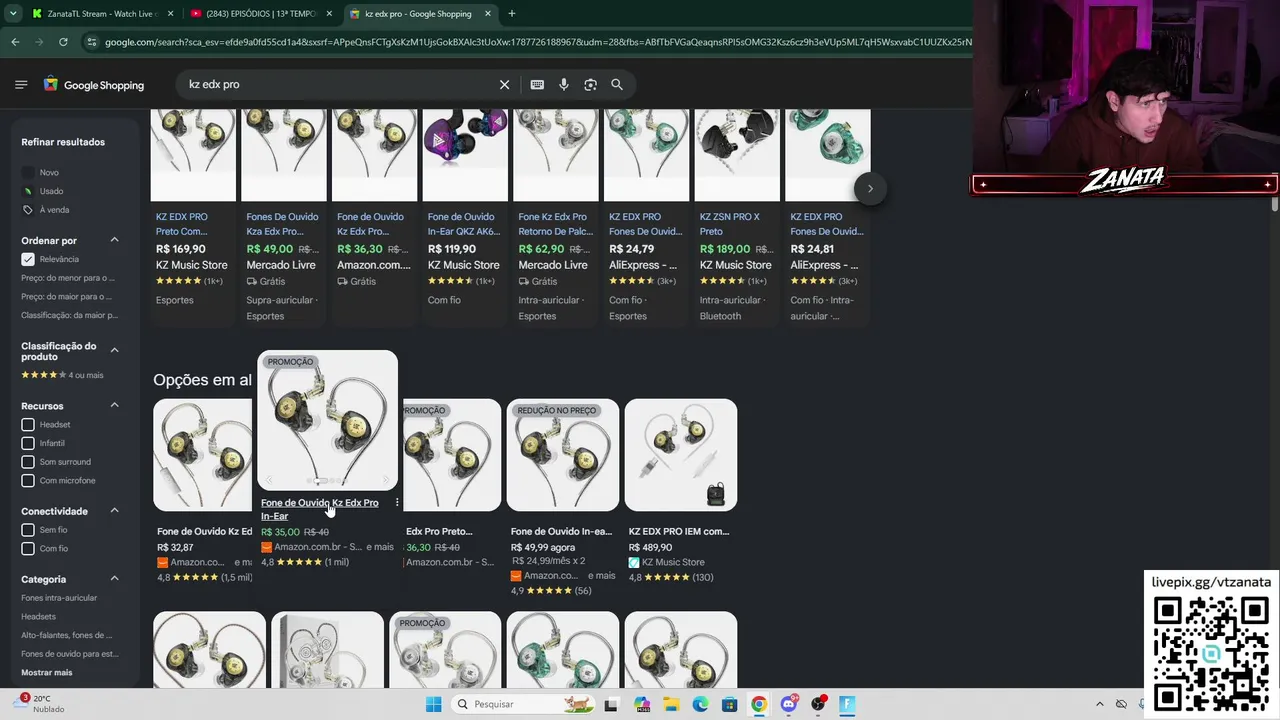Start a voice search with the microphone
Screen dimensions: 1280x720
click(x=564, y=85)
